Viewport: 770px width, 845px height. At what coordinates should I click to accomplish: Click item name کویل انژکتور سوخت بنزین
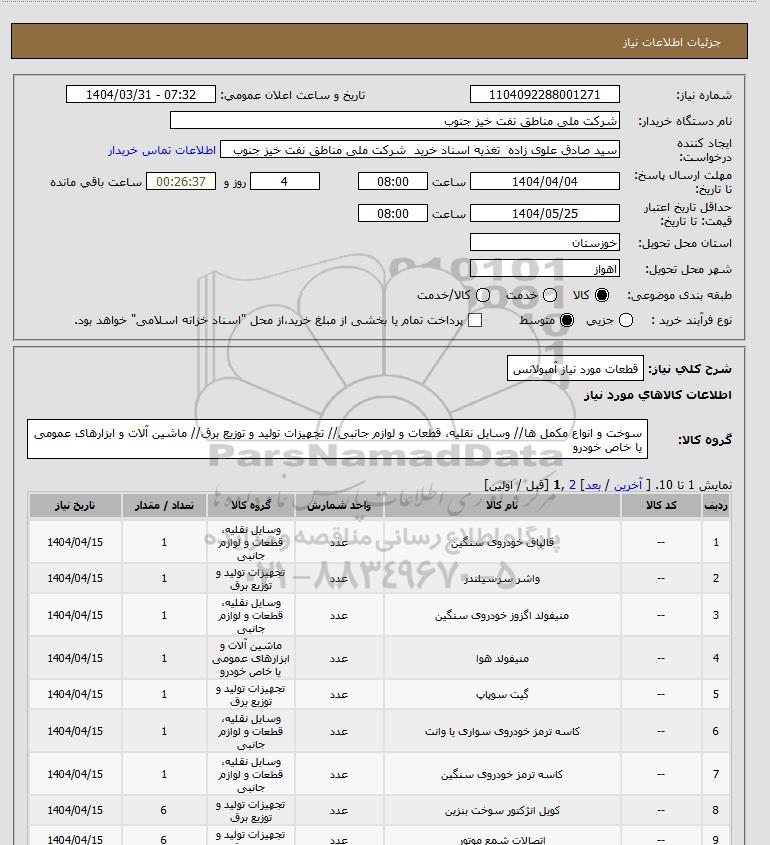coord(502,811)
